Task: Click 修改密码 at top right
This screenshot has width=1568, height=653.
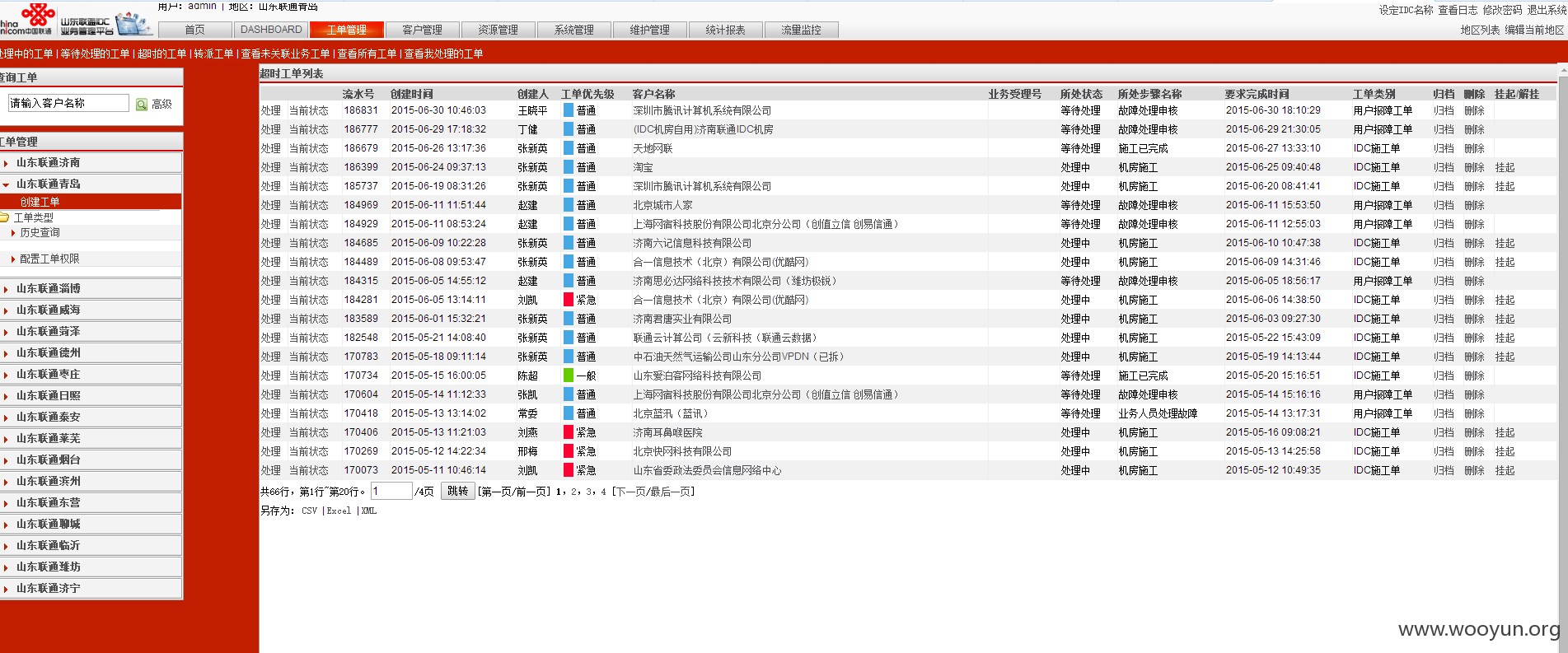Action: tap(1502, 10)
